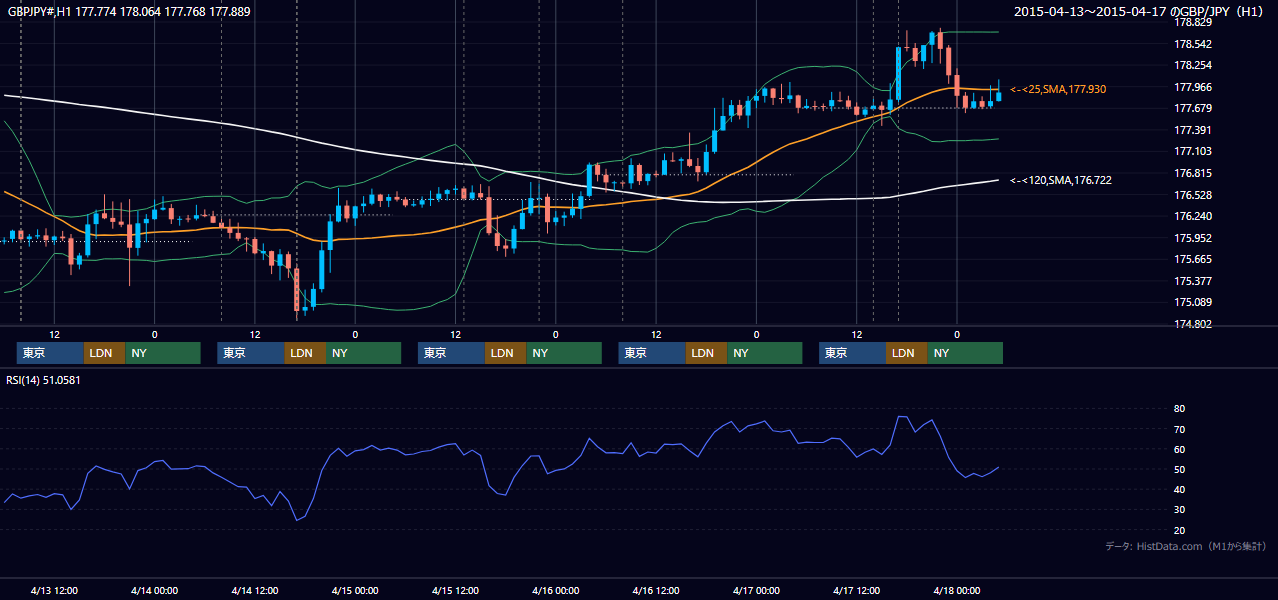Click the HistData.com data source credit
The image size is (1278, 600).
(1186, 546)
